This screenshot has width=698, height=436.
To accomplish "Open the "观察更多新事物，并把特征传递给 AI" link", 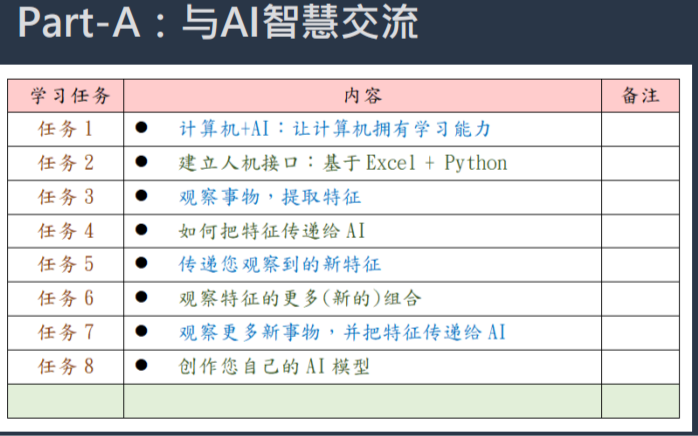I will [x=342, y=333].
